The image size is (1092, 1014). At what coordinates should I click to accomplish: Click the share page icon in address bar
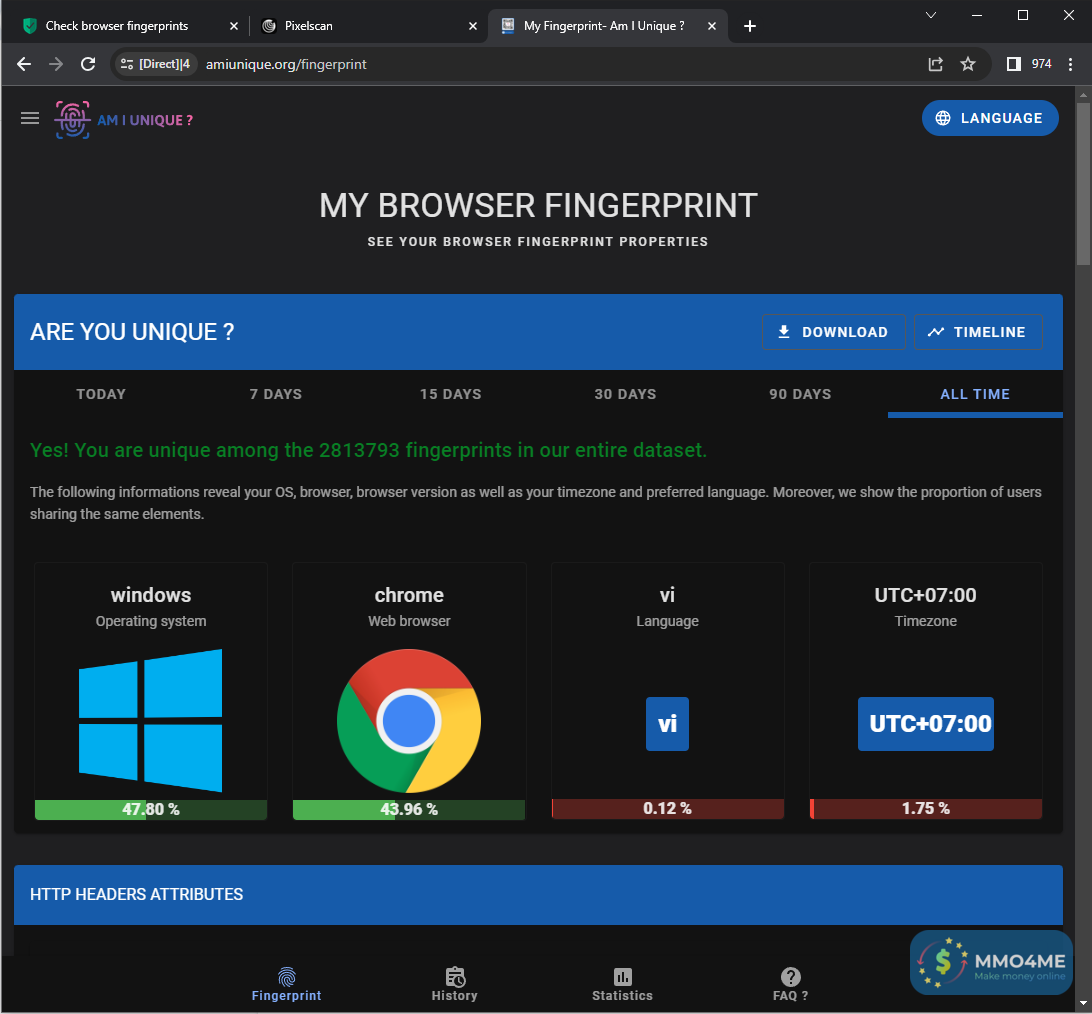coord(935,64)
